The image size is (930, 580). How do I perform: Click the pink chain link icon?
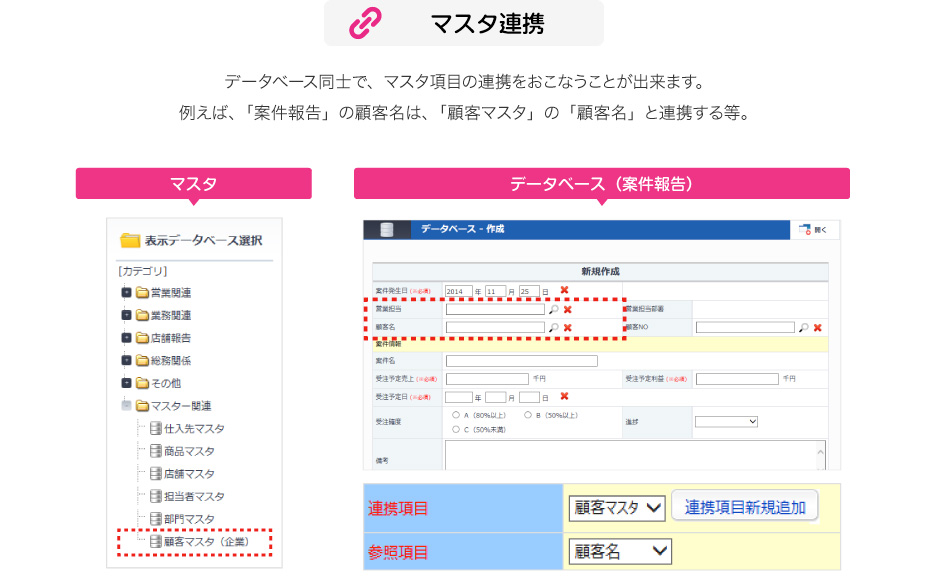pos(365,23)
